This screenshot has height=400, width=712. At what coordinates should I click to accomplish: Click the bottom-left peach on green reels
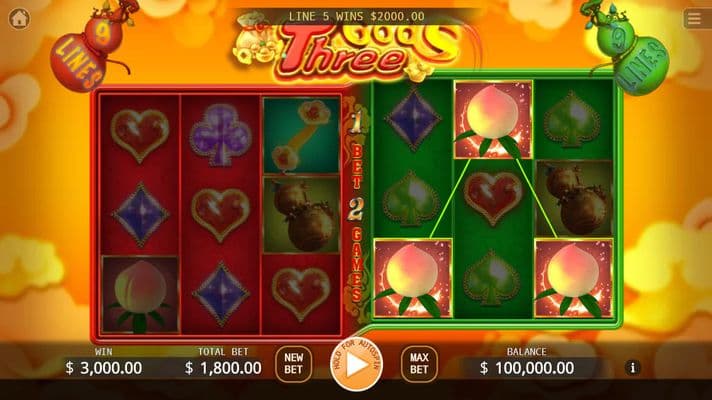(x=413, y=278)
